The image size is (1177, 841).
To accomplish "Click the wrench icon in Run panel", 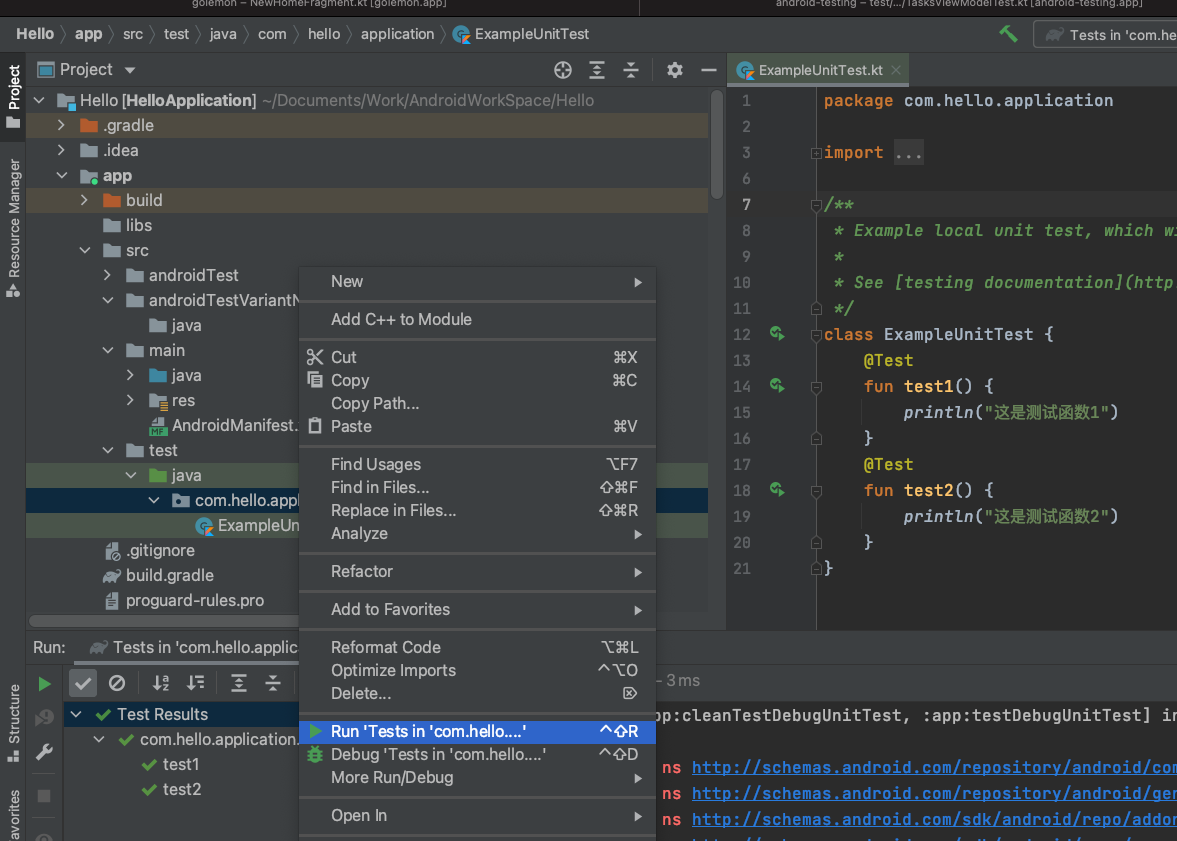I will [x=44, y=752].
